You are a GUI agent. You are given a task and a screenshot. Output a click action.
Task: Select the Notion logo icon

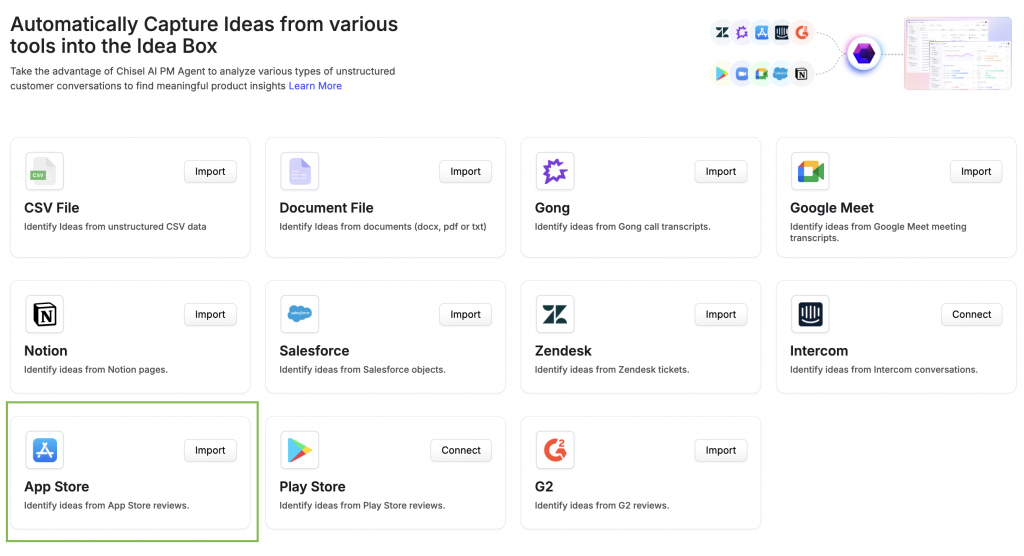point(44,315)
